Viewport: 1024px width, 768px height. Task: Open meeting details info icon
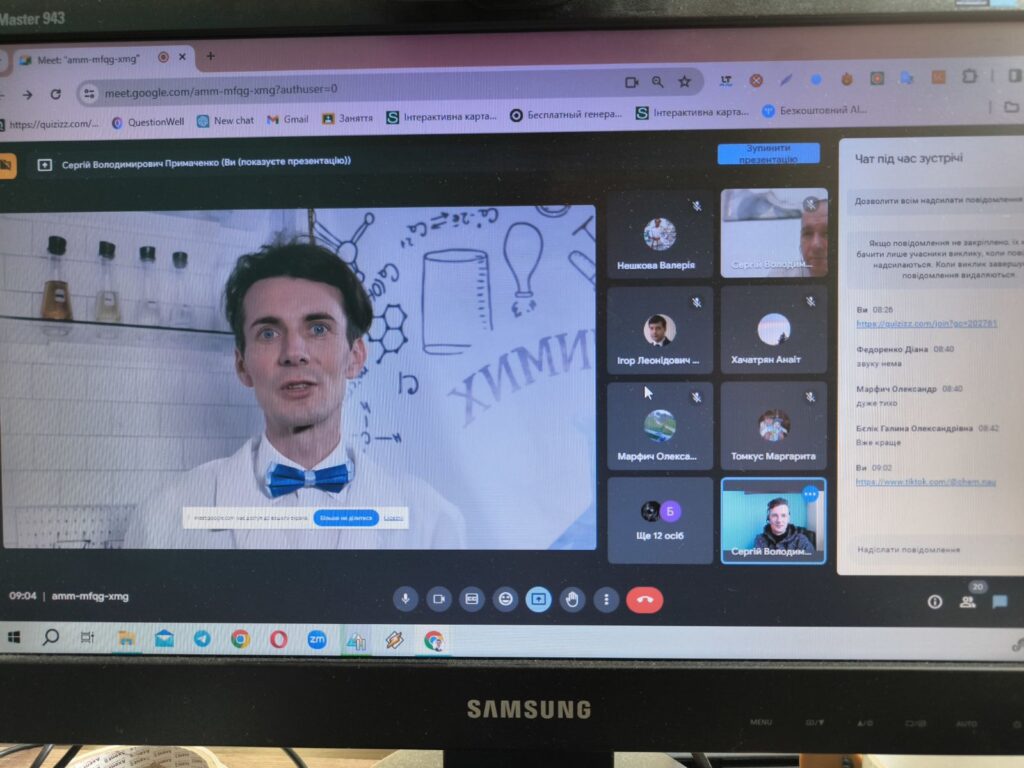935,602
